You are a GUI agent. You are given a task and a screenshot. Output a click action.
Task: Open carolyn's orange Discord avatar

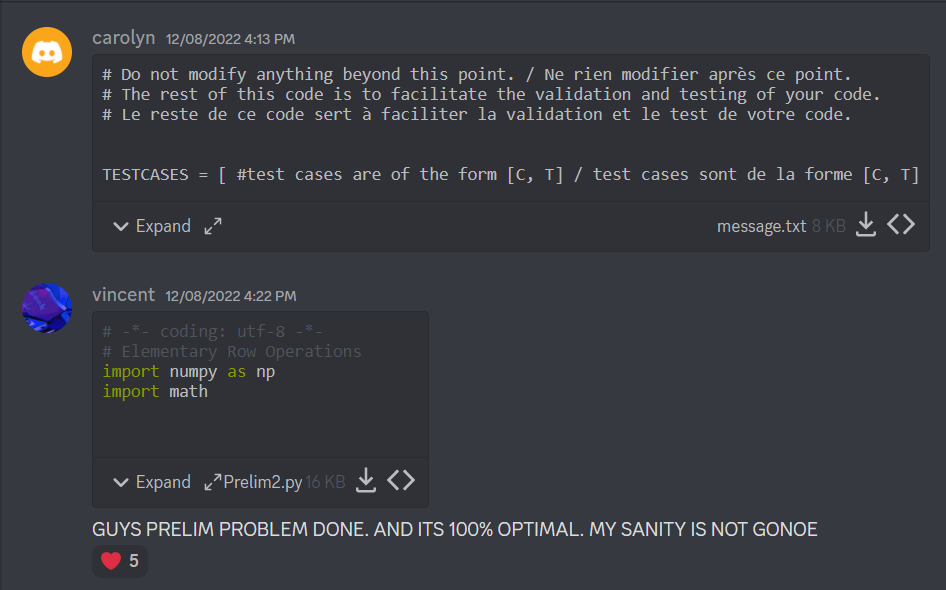point(47,52)
